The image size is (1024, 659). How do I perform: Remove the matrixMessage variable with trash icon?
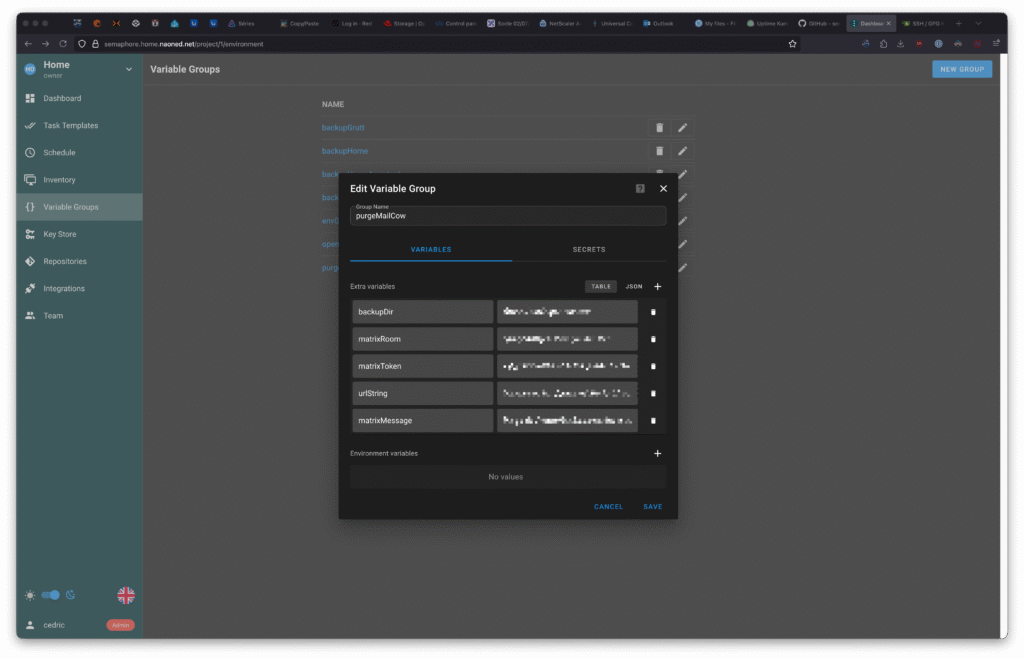pos(653,421)
